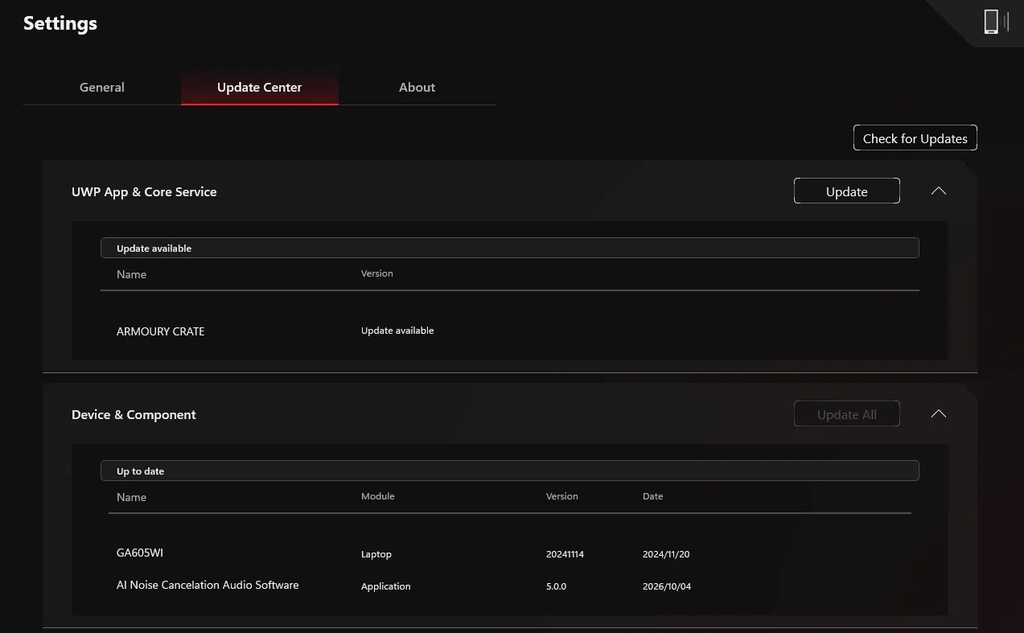Click the Laptop module cell
The image size is (1024, 633).
(376, 554)
